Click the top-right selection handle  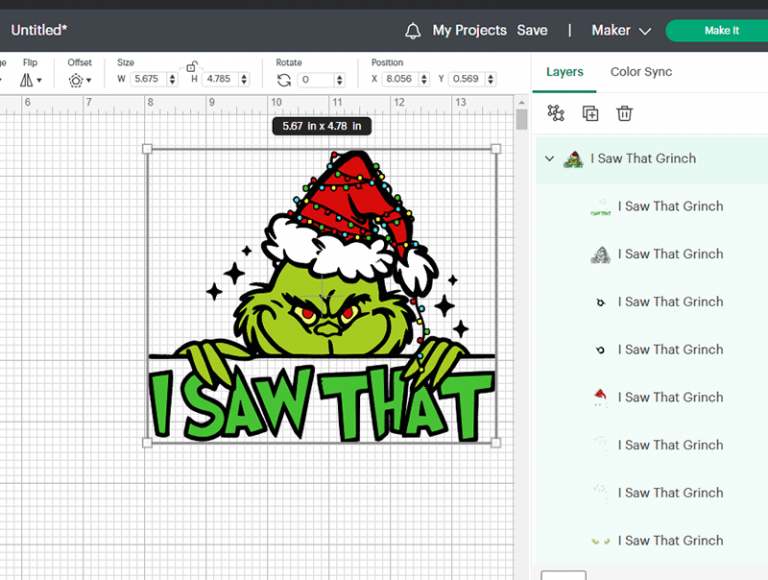496,149
